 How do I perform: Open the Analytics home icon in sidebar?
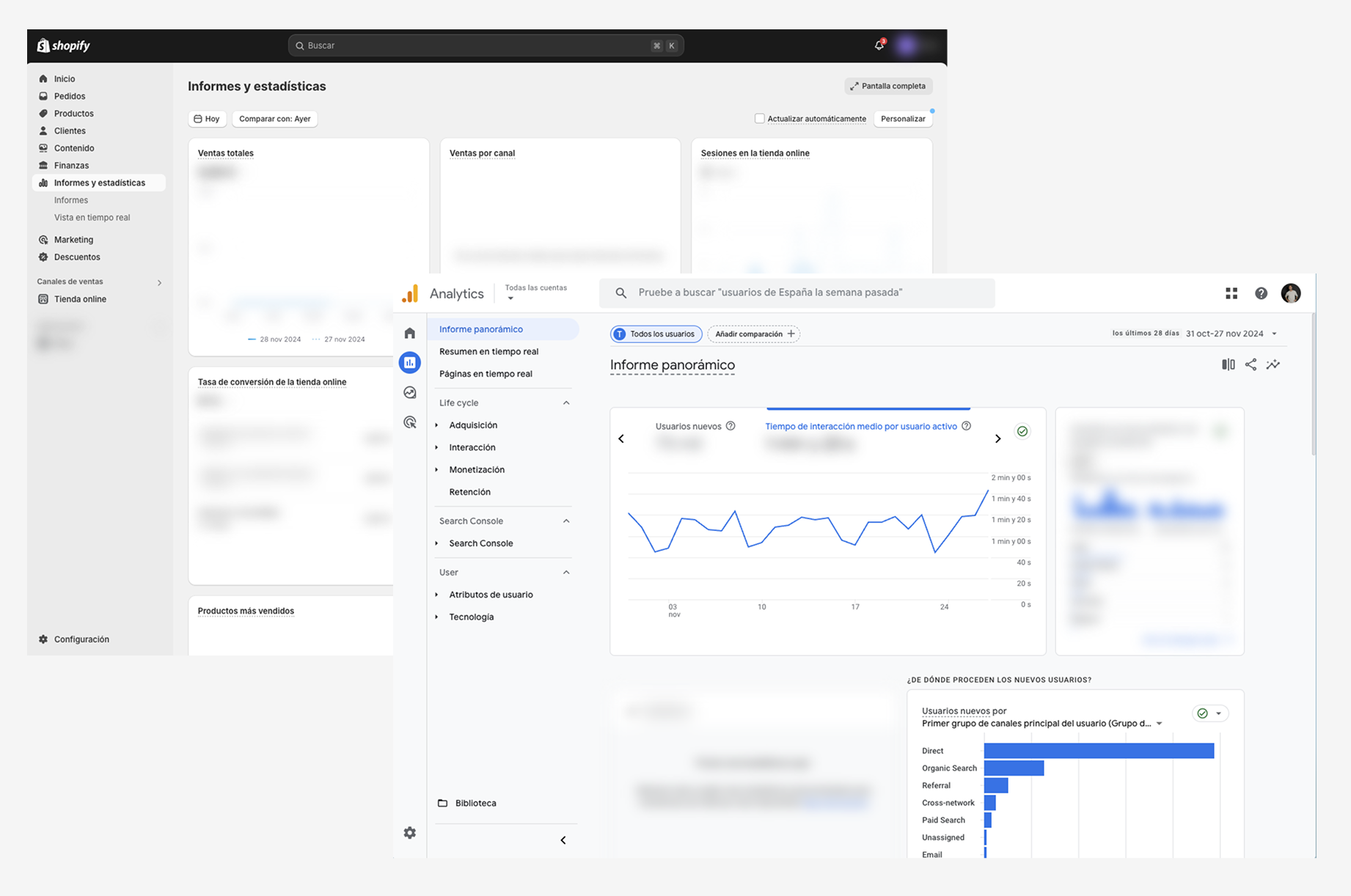[410, 333]
